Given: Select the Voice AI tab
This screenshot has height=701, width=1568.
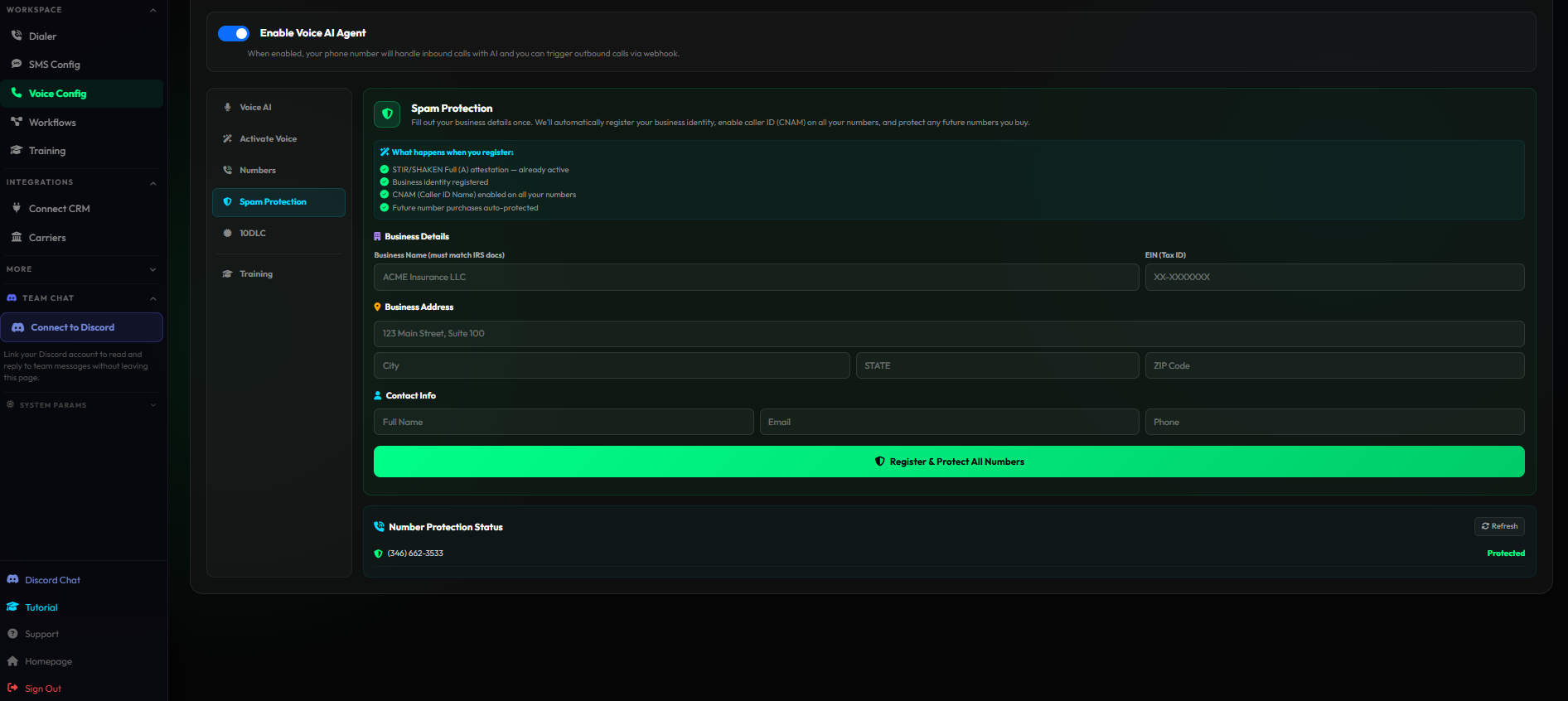Looking at the screenshot, I should (255, 107).
